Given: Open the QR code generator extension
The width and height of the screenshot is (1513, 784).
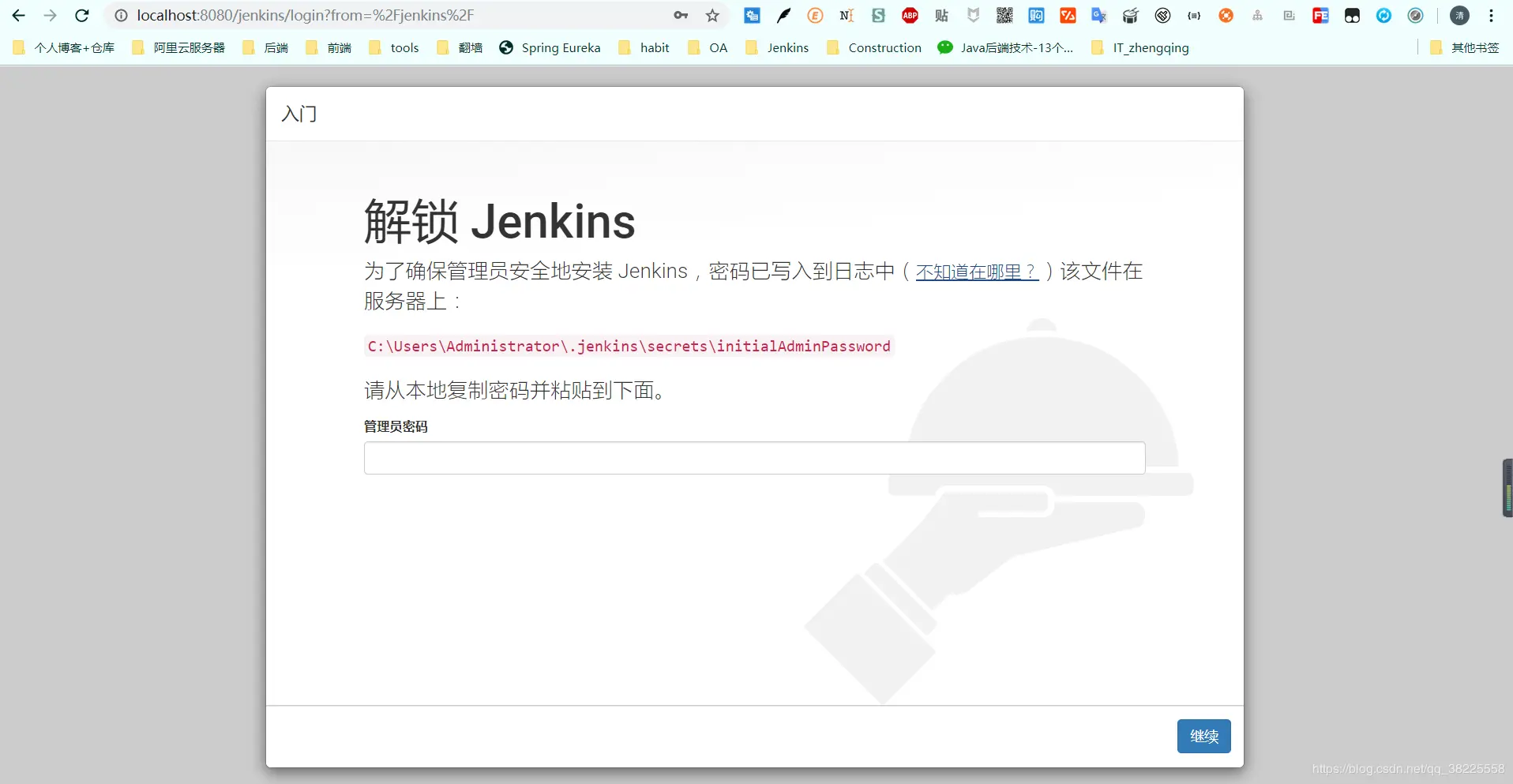Looking at the screenshot, I should [x=1004, y=16].
